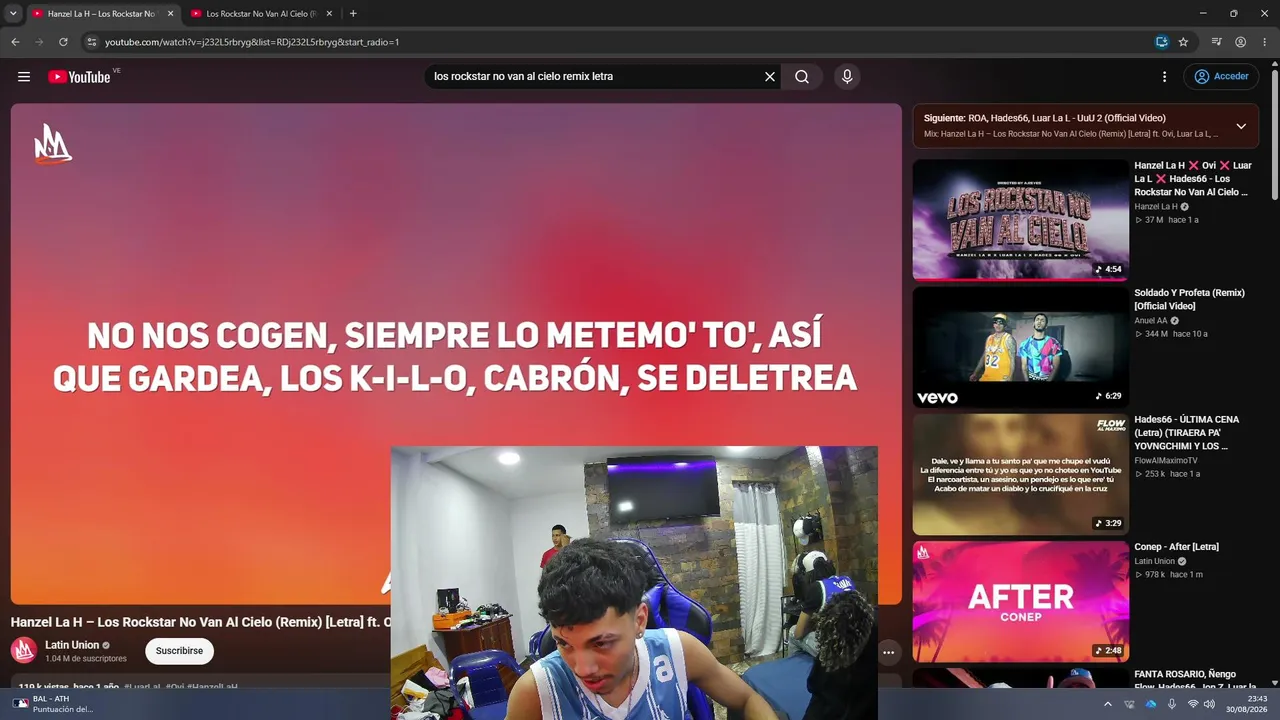
Task: Click the Siguiente: ROA, Hades66 heading
Action: point(1044,118)
